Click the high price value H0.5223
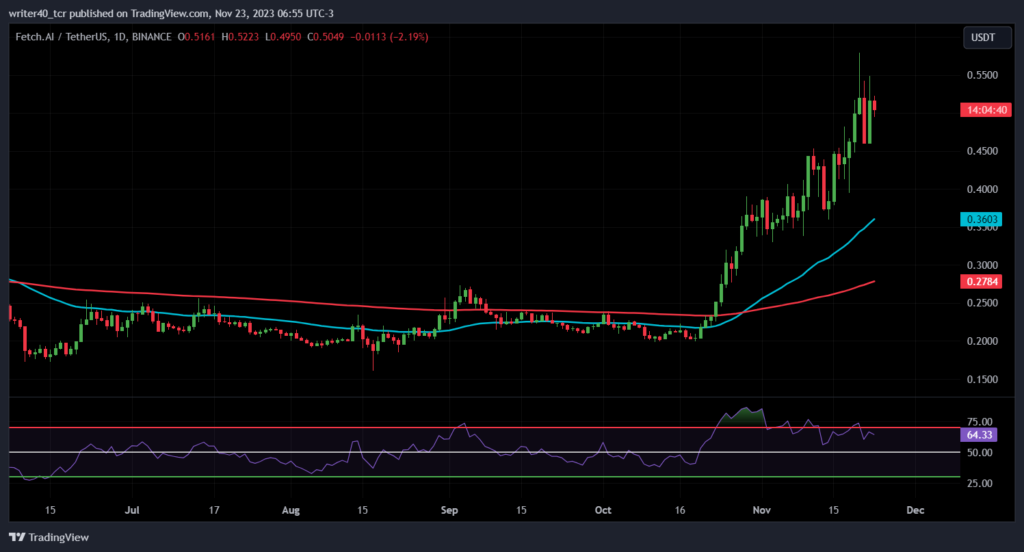Image resolution: width=1024 pixels, height=552 pixels. click(x=240, y=37)
